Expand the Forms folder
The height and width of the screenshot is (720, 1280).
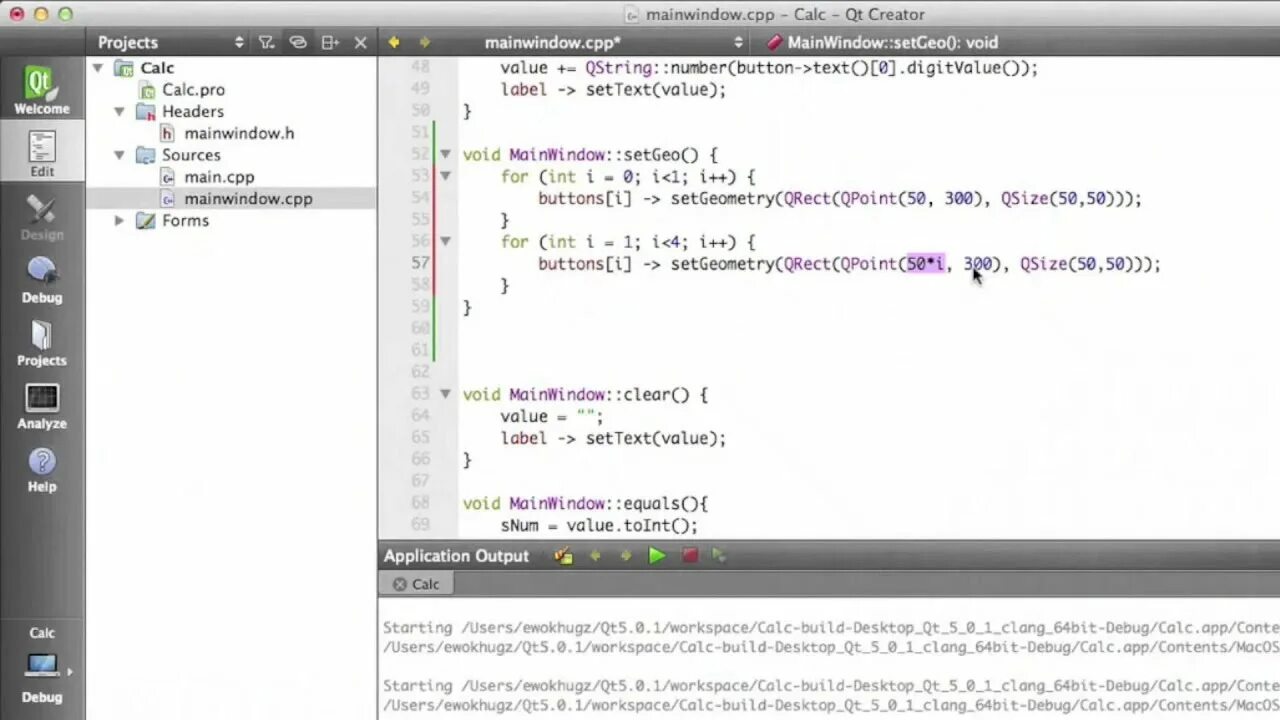tap(119, 220)
